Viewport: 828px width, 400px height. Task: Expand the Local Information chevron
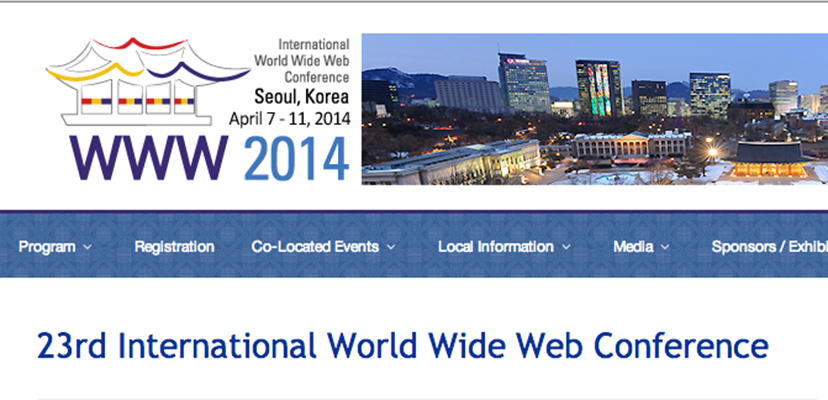(566, 247)
